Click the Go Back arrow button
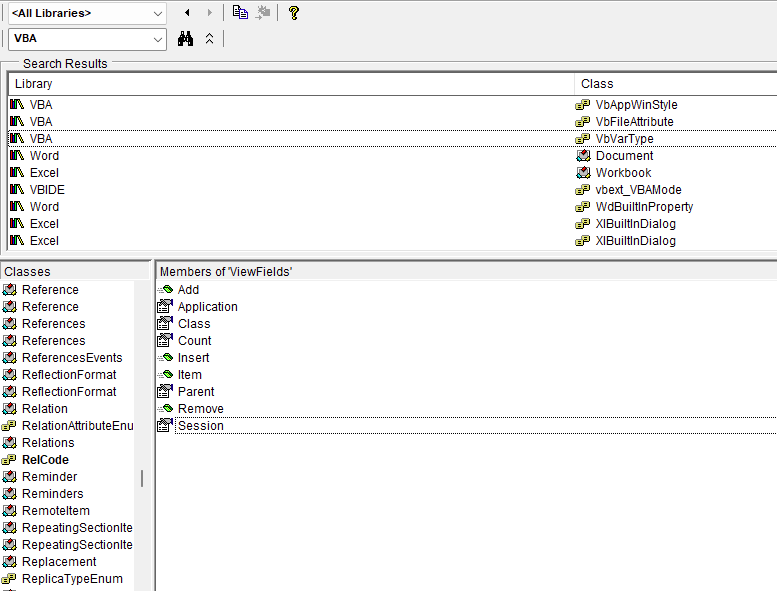Image resolution: width=777 pixels, height=591 pixels. pos(187,13)
